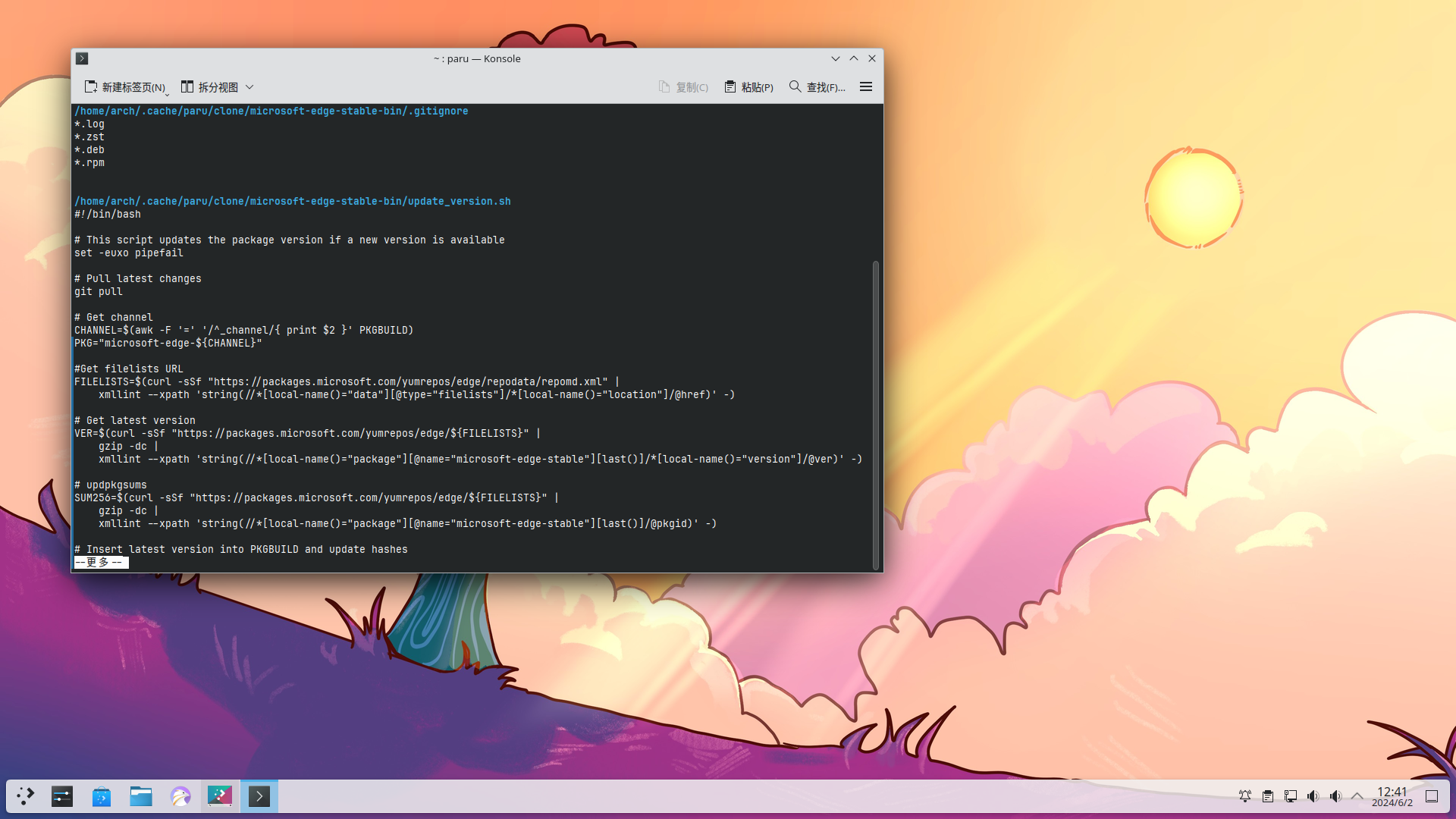Click the show desktop button at panel end

[1432, 796]
